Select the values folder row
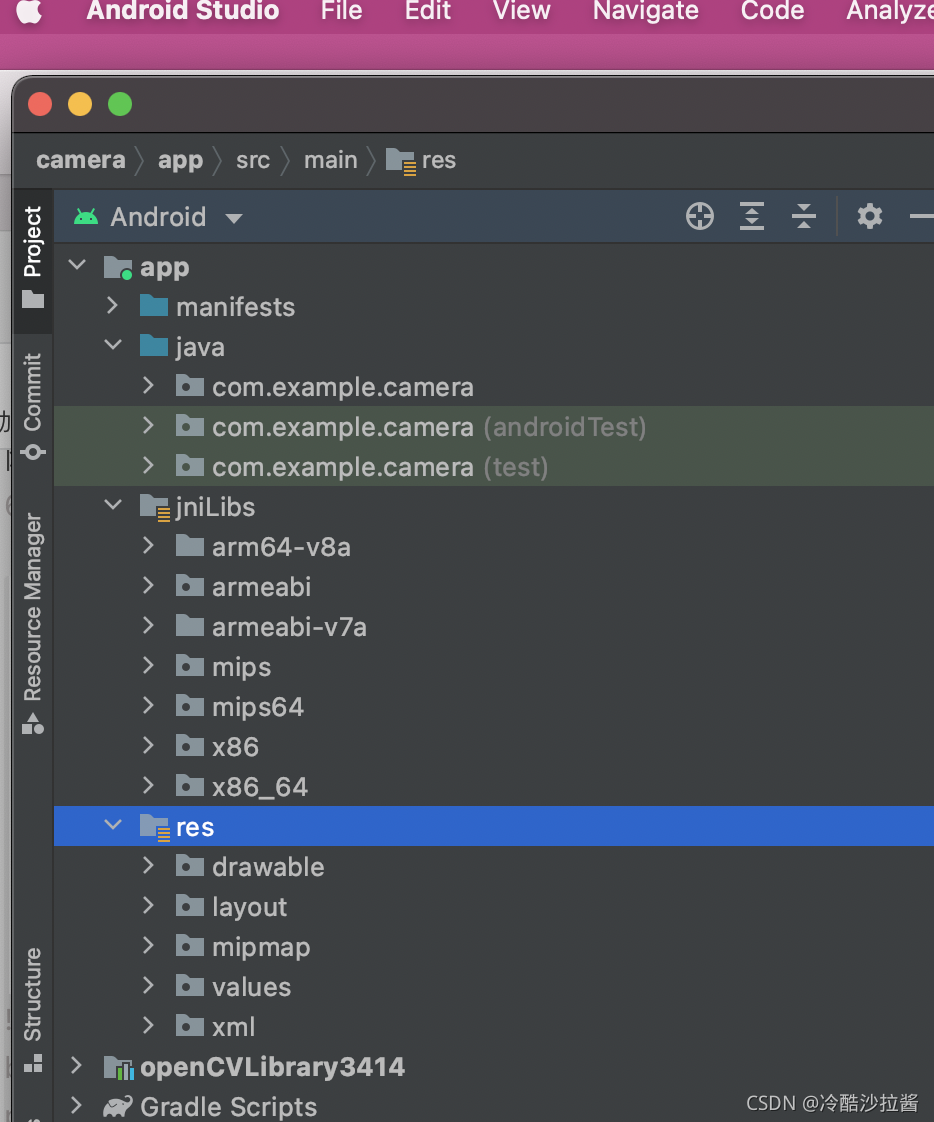Screen dimensions: 934x1122 click(x=494, y=987)
